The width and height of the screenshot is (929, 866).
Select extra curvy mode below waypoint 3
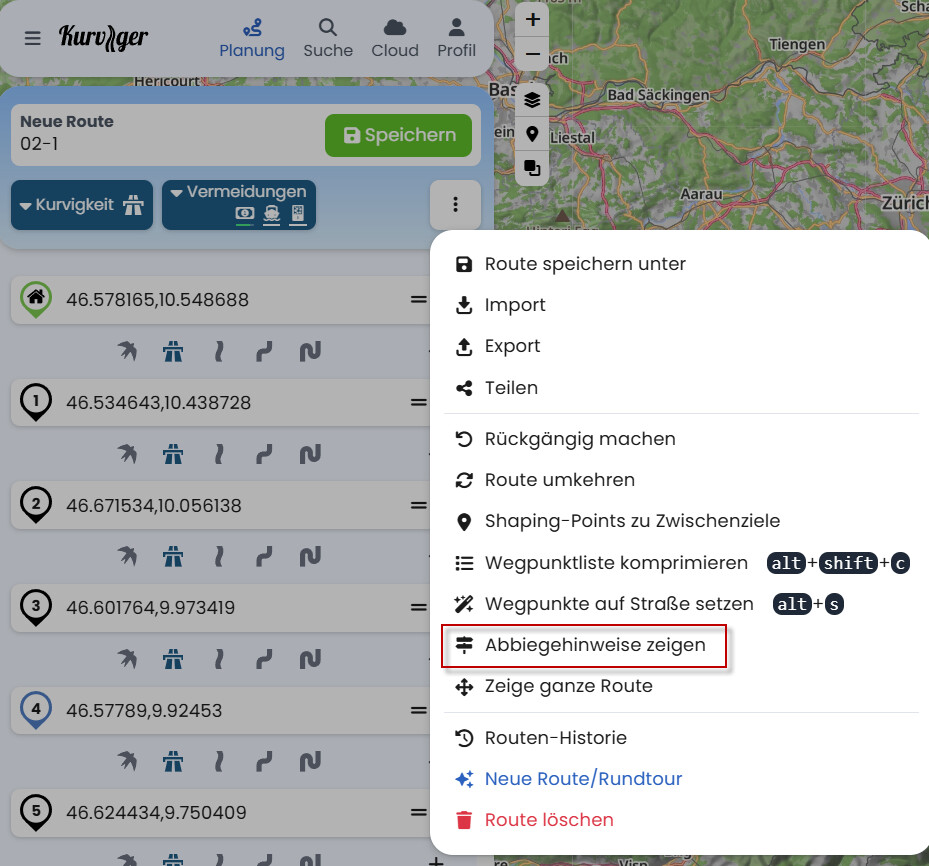[x=310, y=659]
